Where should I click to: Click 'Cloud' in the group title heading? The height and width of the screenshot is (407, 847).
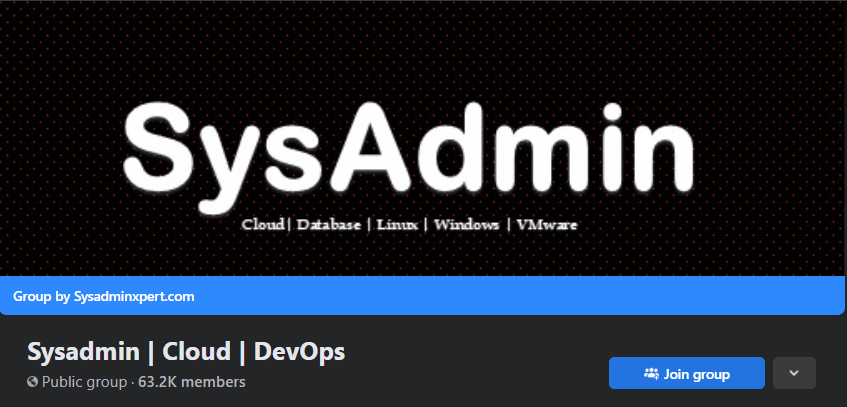197,351
